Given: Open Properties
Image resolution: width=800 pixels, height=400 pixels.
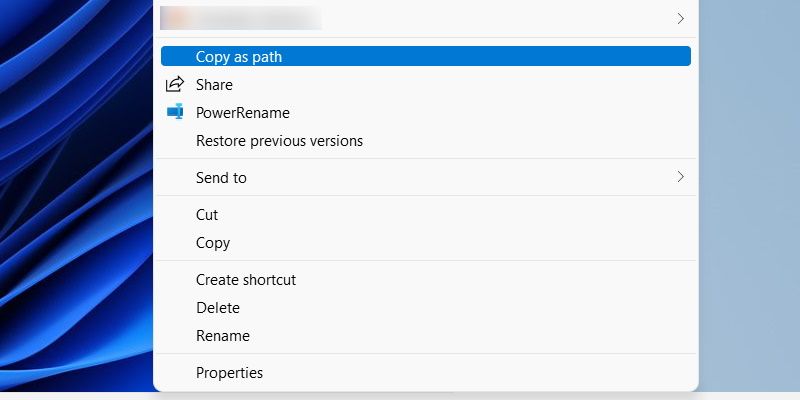Looking at the screenshot, I should pos(426,372).
